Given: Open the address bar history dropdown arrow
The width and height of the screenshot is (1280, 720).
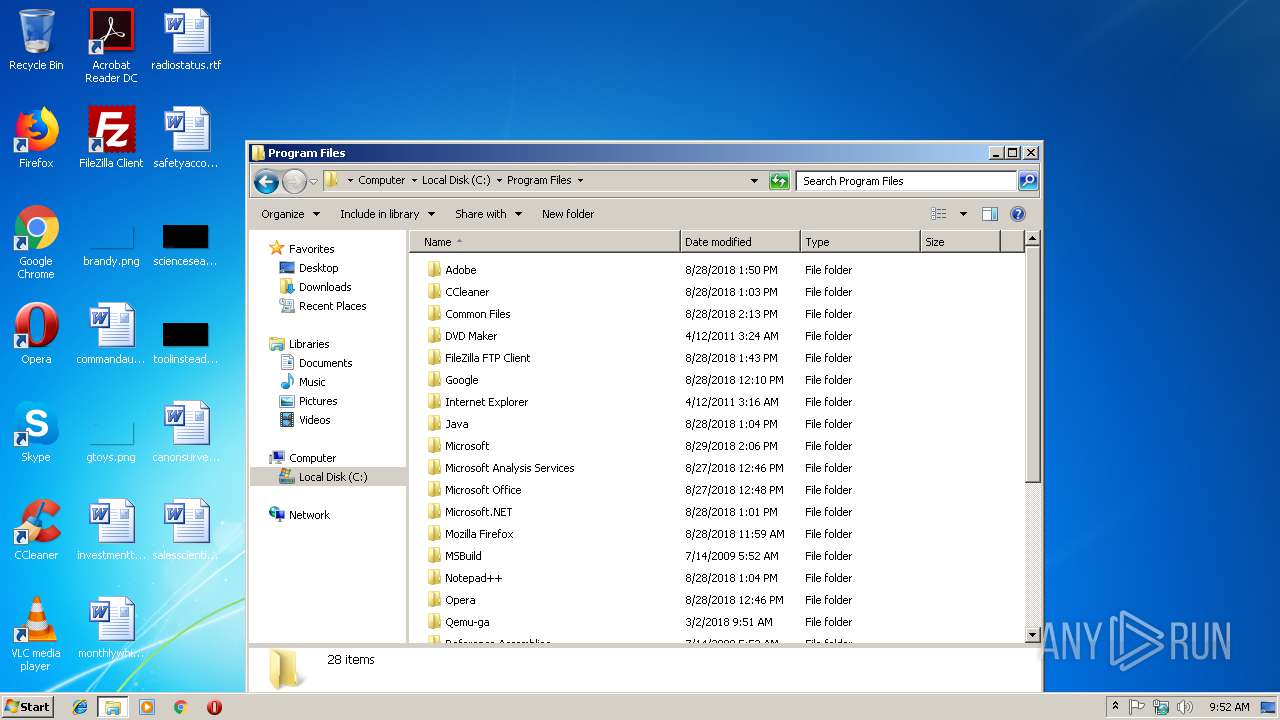Looking at the screenshot, I should point(754,181).
